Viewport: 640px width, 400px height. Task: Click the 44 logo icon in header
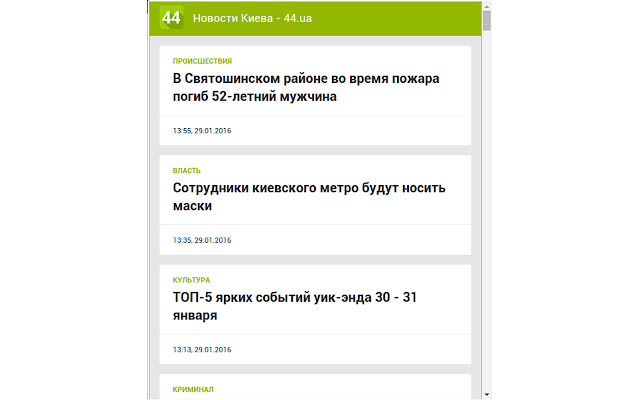pyautogui.click(x=171, y=18)
